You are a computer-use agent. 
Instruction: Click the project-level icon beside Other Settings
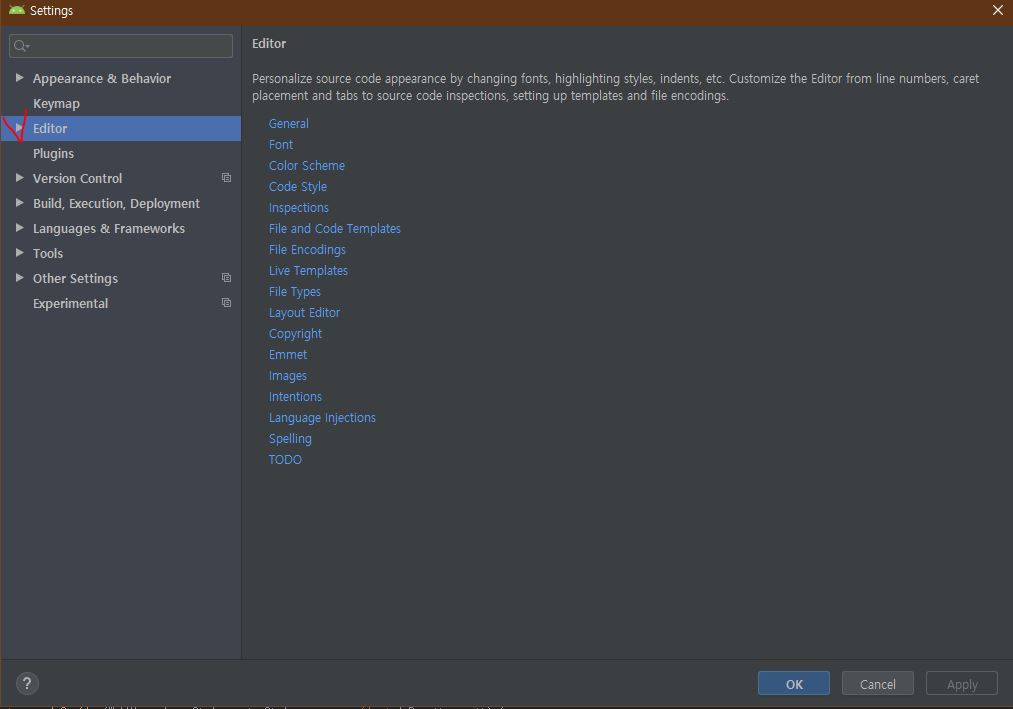(x=226, y=278)
